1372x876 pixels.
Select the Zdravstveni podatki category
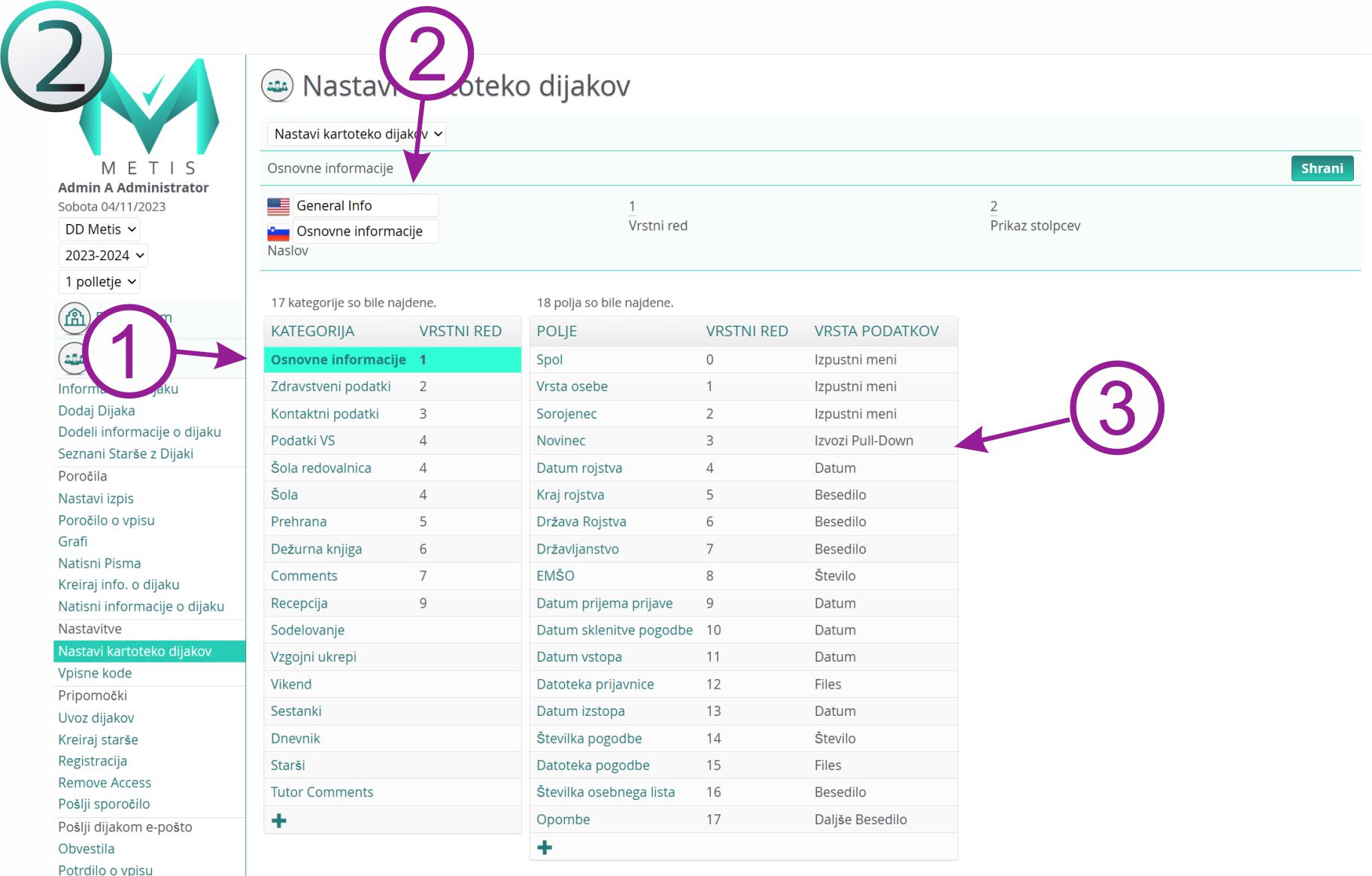(x=330, y=386)
